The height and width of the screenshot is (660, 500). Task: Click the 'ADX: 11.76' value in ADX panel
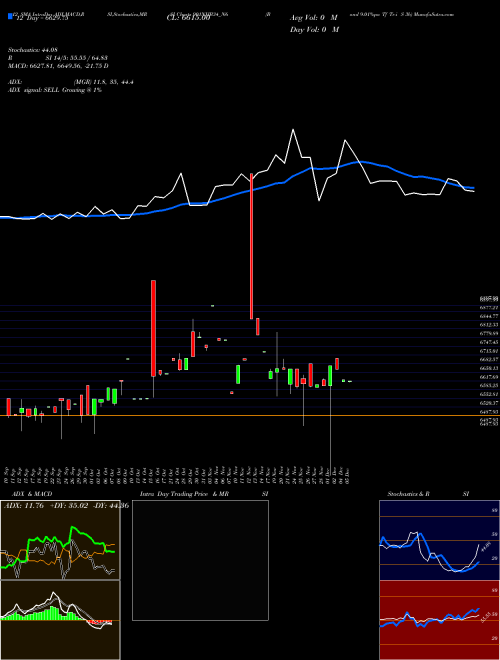click(x=24, y=506)
